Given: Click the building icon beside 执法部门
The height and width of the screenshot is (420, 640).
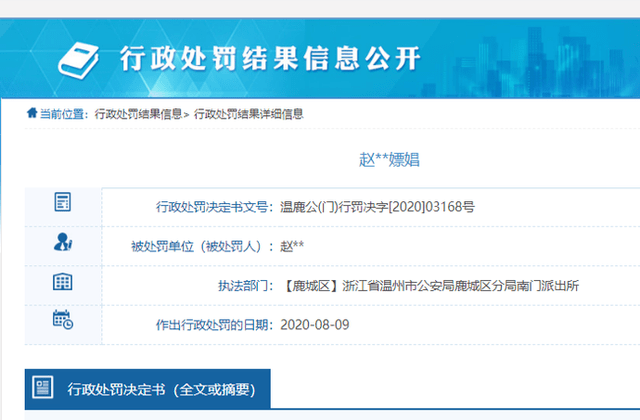Looking at the screenshot, I should tap(62, 283).
